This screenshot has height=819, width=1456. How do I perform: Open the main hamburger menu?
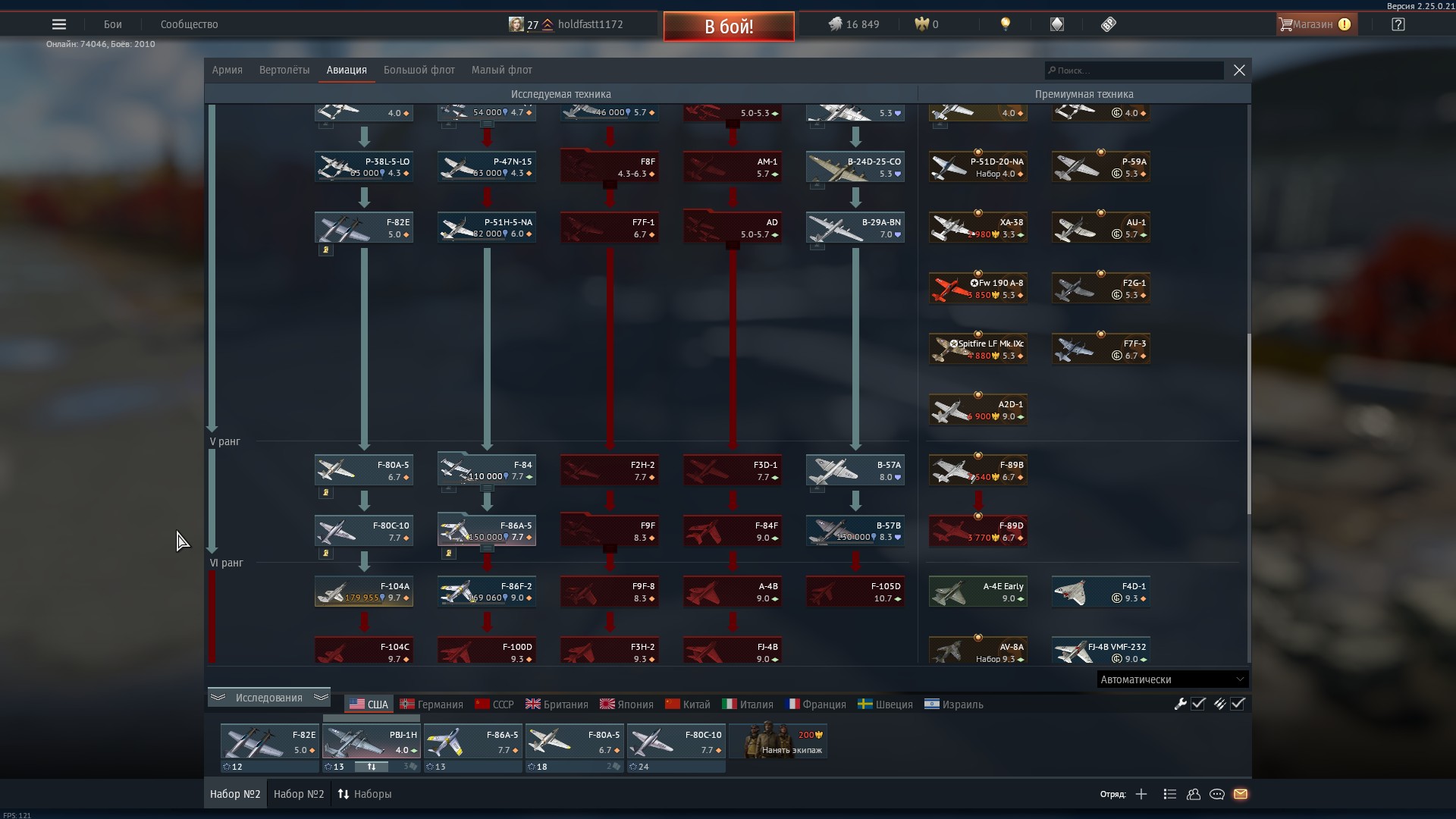point(59,24)
